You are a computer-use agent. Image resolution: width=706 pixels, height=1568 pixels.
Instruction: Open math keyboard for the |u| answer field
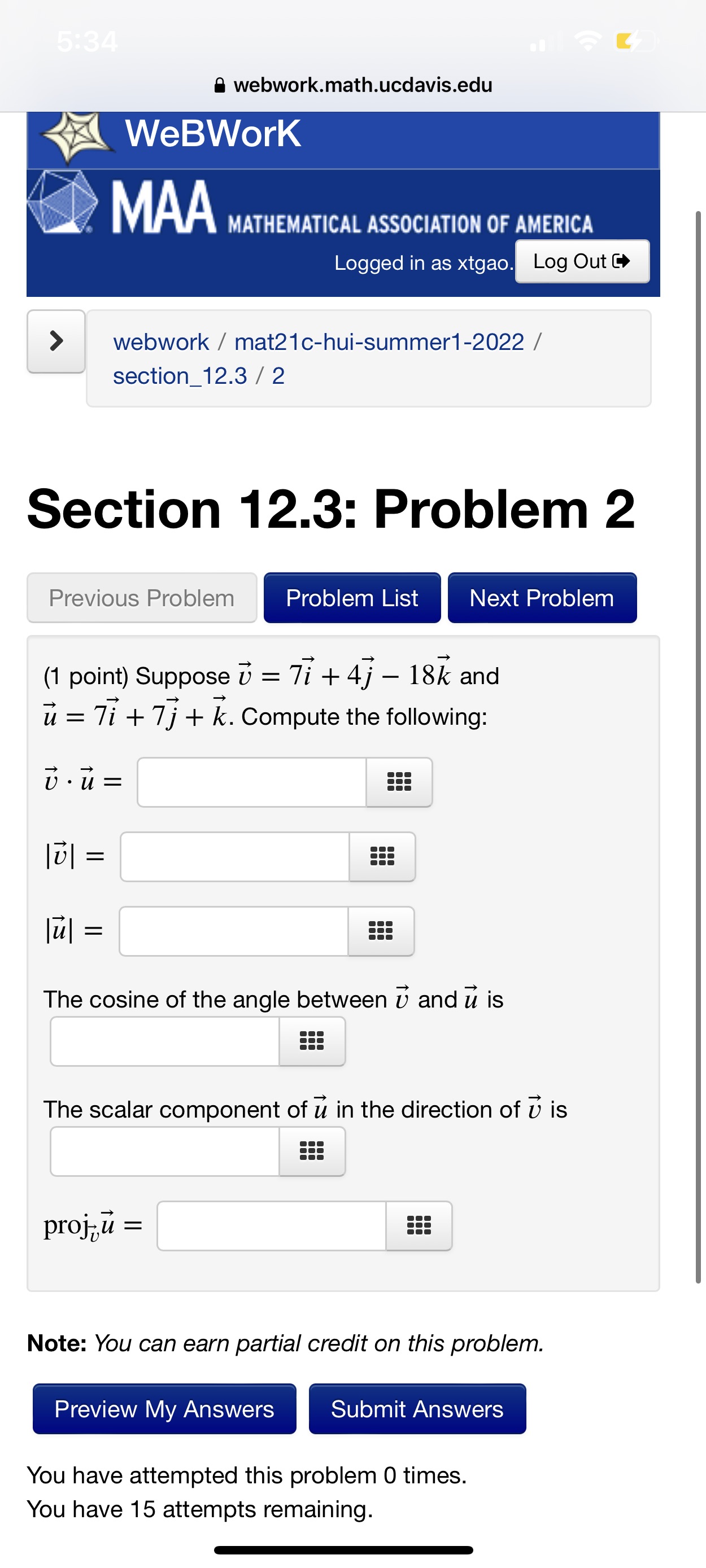point(382,931)
